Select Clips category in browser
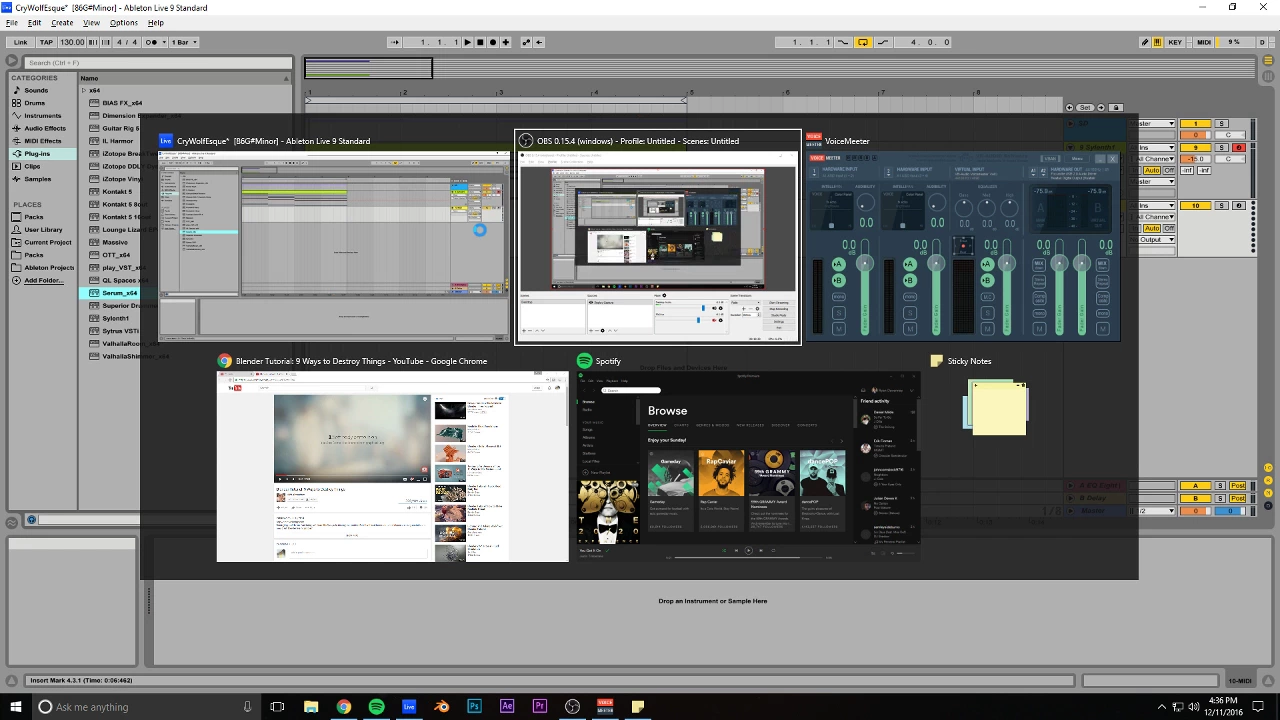This screenshot has width=1280, height=720. click(x=33, y=166)
